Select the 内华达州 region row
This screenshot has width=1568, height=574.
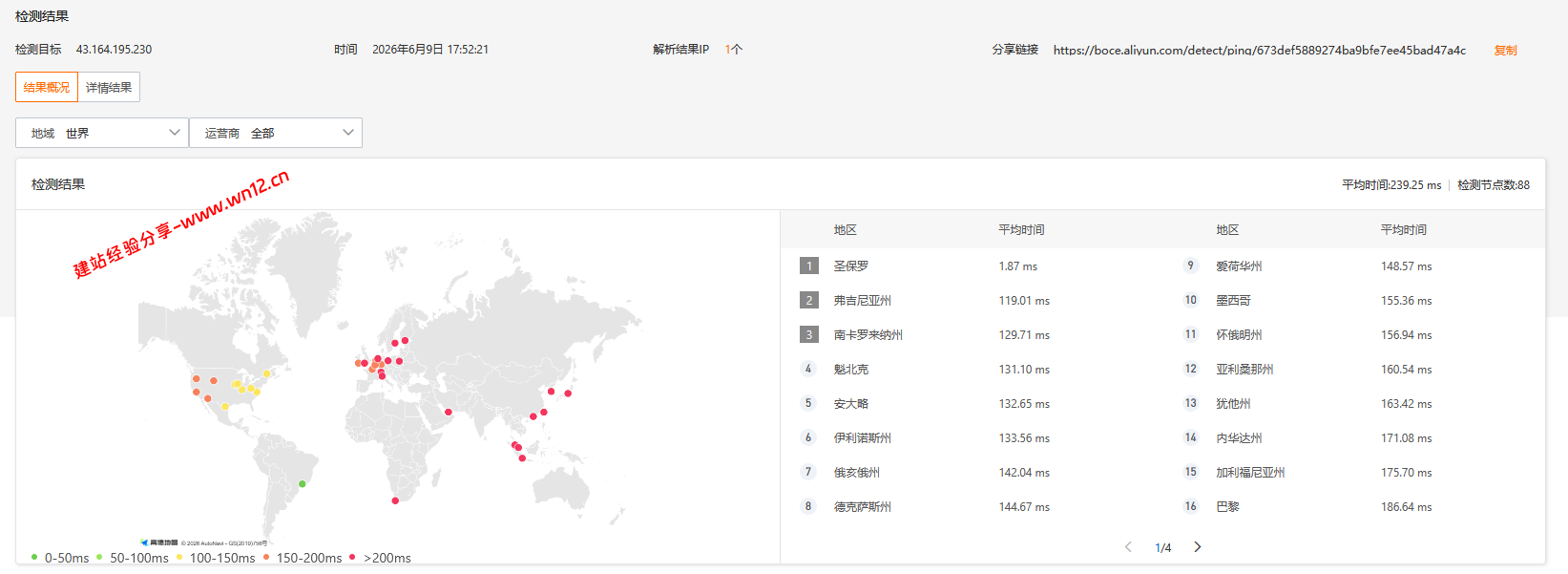point(1354,438)
